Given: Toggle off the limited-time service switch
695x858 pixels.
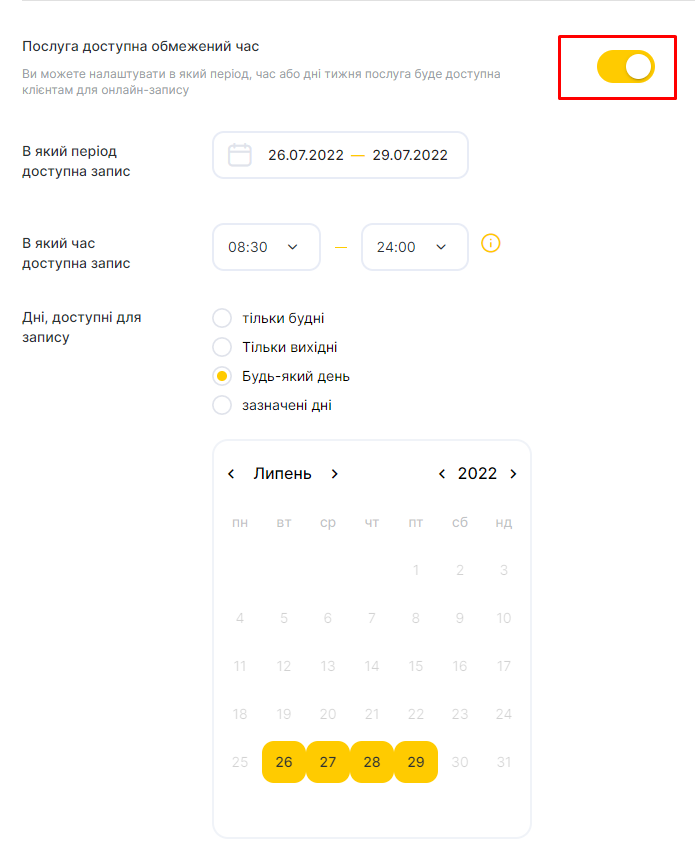Looking at the screenshot, I should (x=626, y=67).
